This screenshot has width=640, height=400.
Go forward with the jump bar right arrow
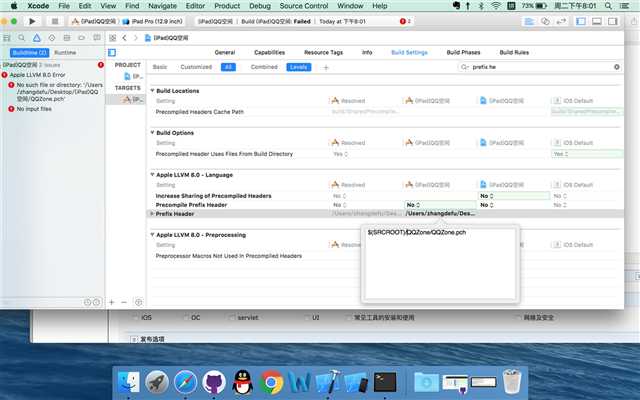(136, 38)
